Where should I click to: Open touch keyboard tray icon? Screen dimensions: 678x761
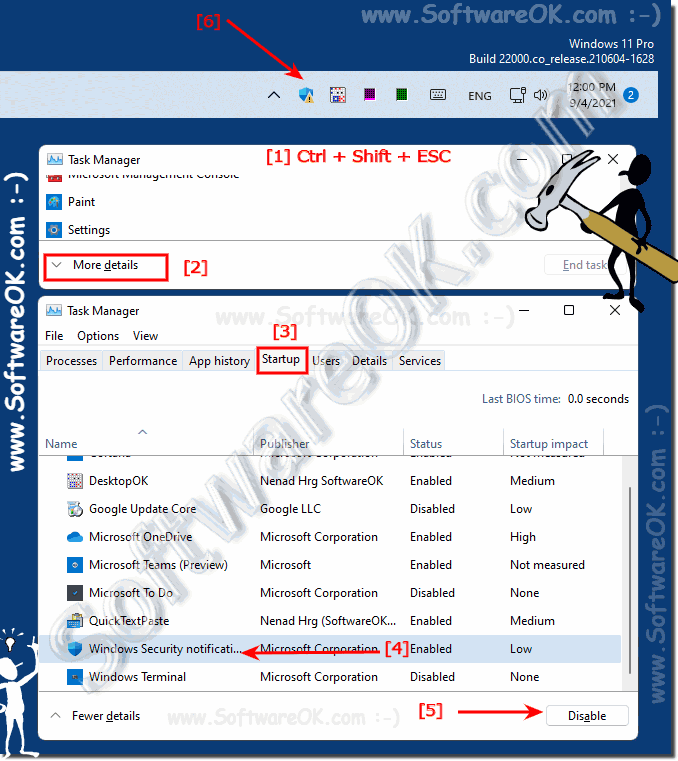438,94
